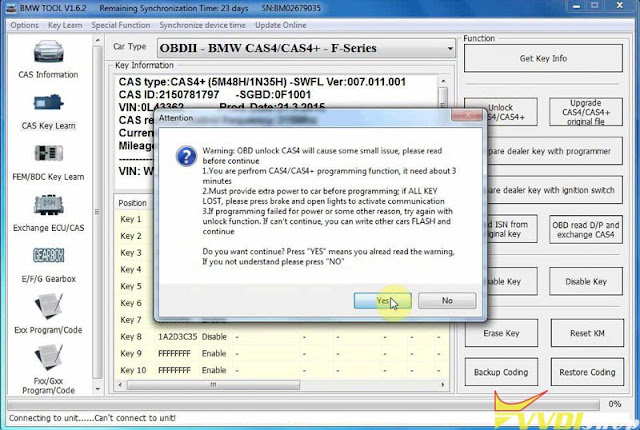This screenshot has height=430, width=640.
Task: Decline the warning with No
Action: (x=447, y=301)
